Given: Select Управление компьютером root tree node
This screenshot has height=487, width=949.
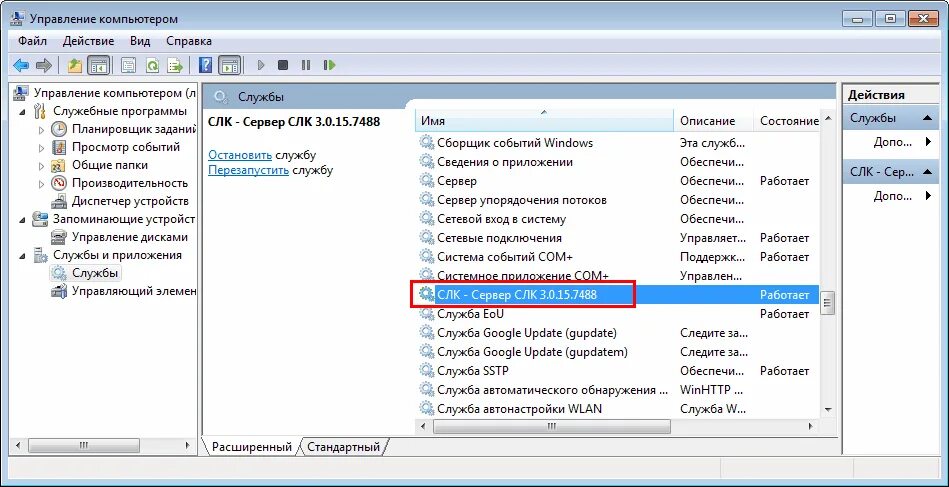Looking at the screenshot, I should [x=106, y=93].
